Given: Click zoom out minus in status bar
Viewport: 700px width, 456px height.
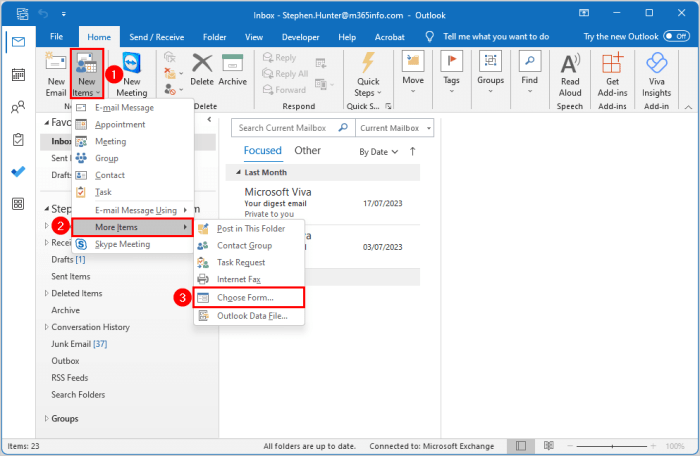Looking at the screenshot, I should pos(570,446).
